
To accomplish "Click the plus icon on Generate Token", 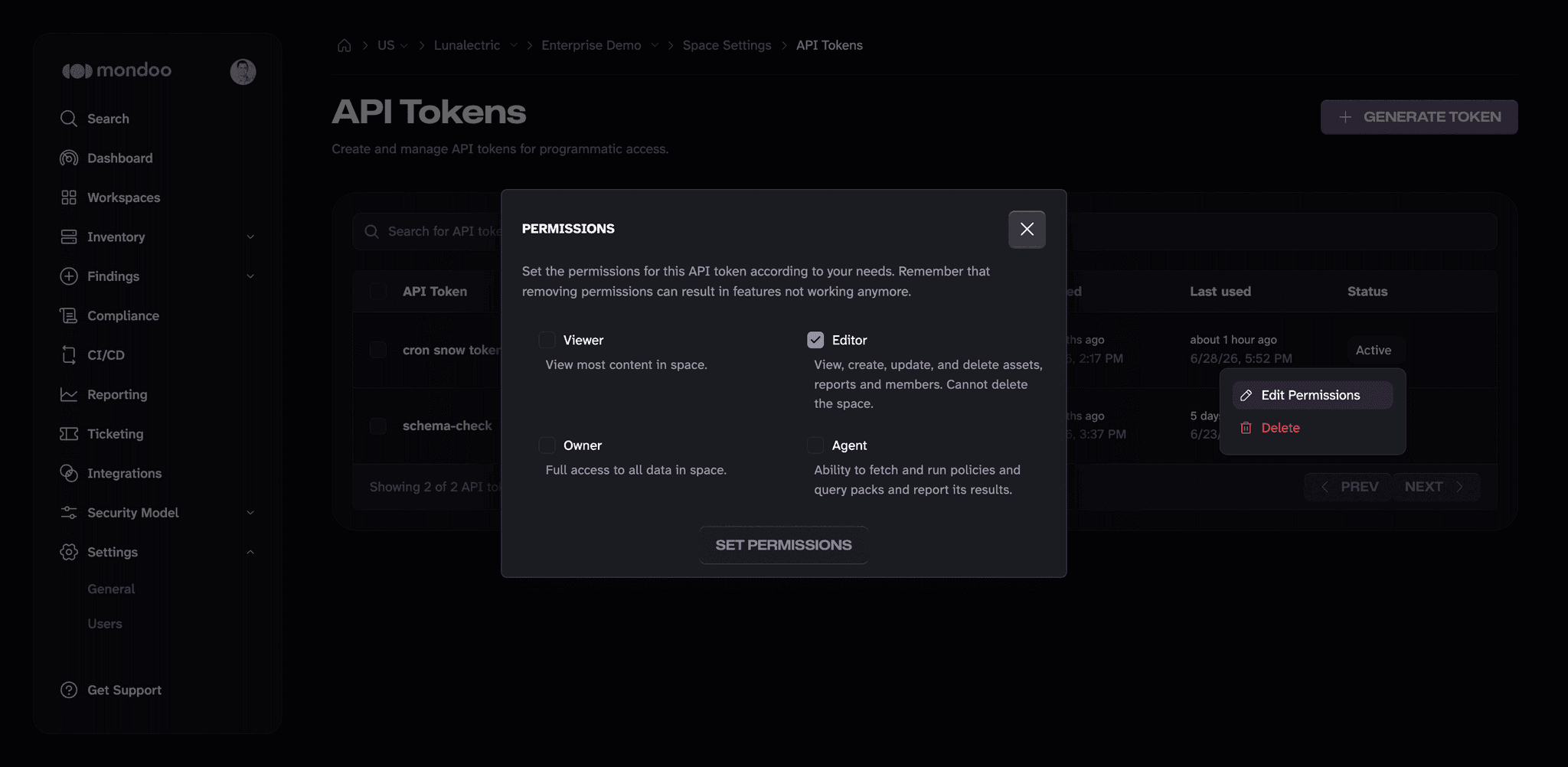I will pyautogui.click(x=1345, y=117).
